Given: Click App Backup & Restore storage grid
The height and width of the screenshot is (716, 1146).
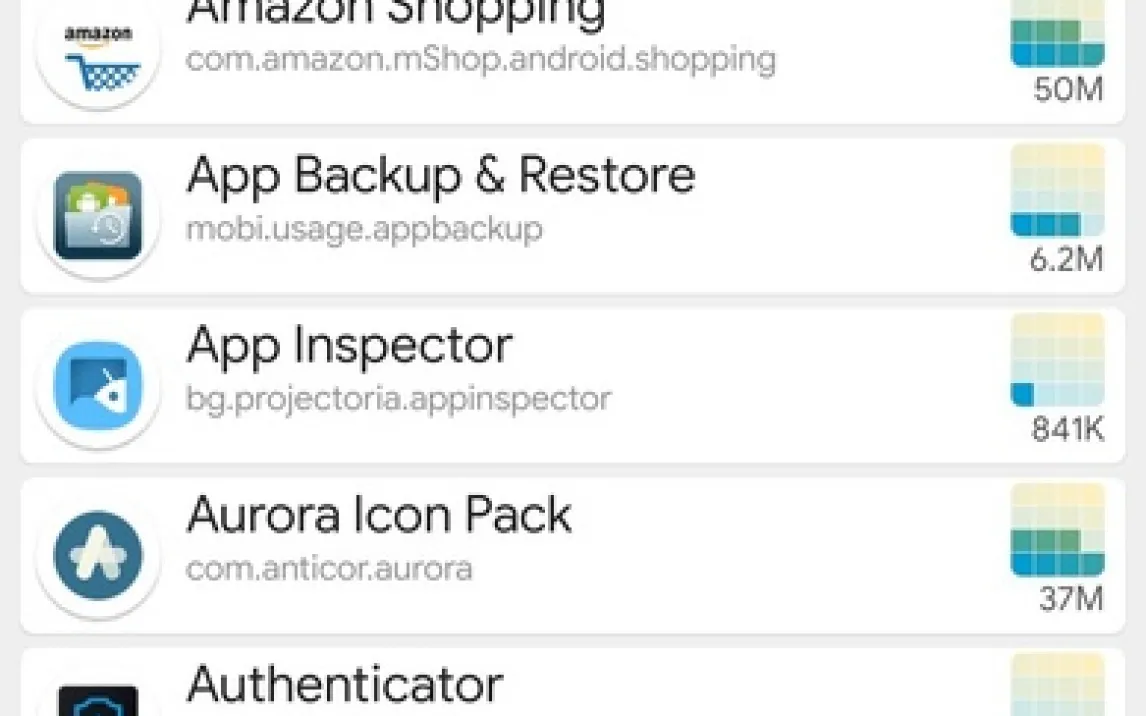Looking at the screenshot, I should pyautogui.click(x=1057, y=191).
